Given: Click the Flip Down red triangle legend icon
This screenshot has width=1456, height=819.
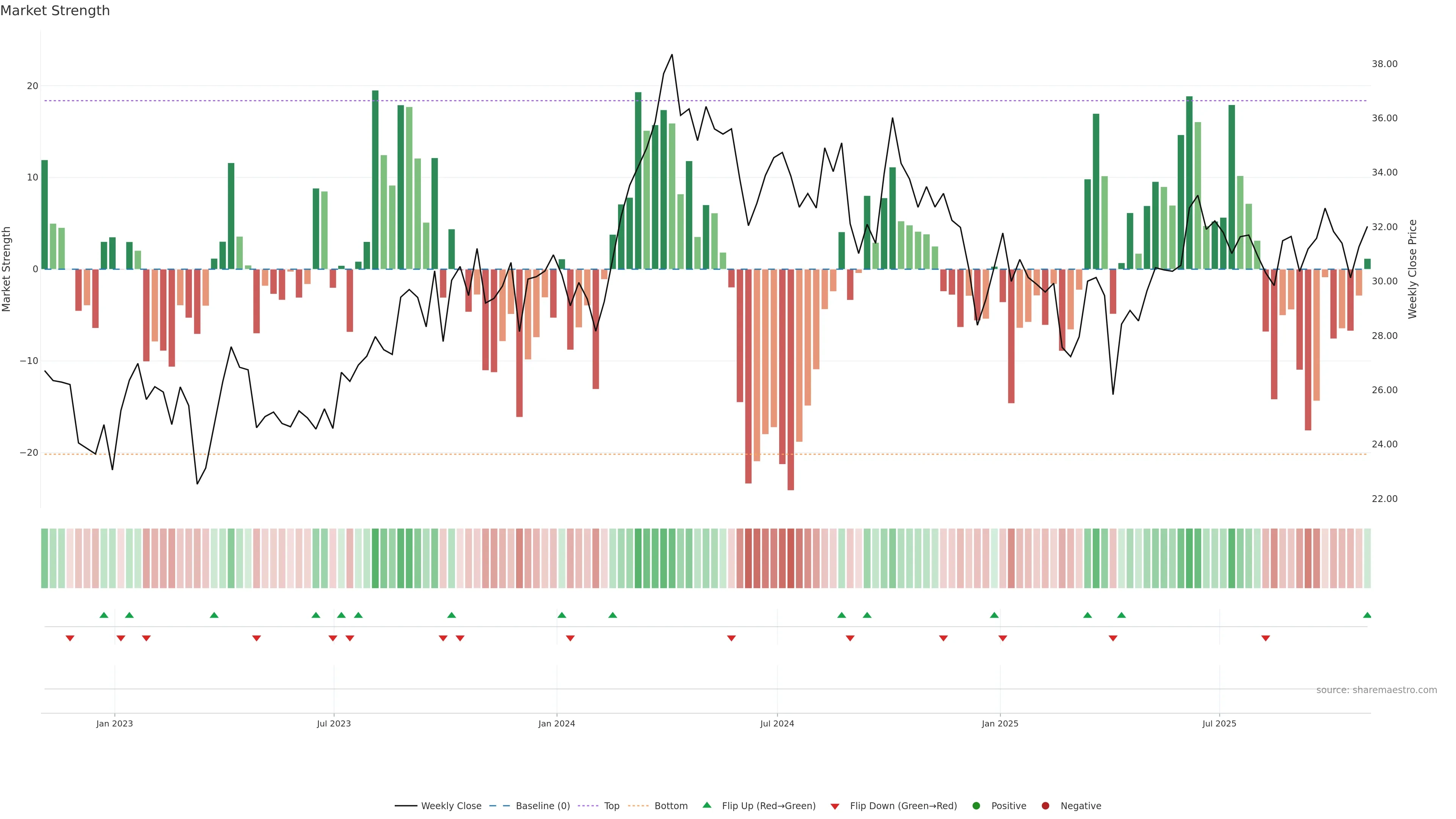Looking at the screenshot, I should pos(835,806).
